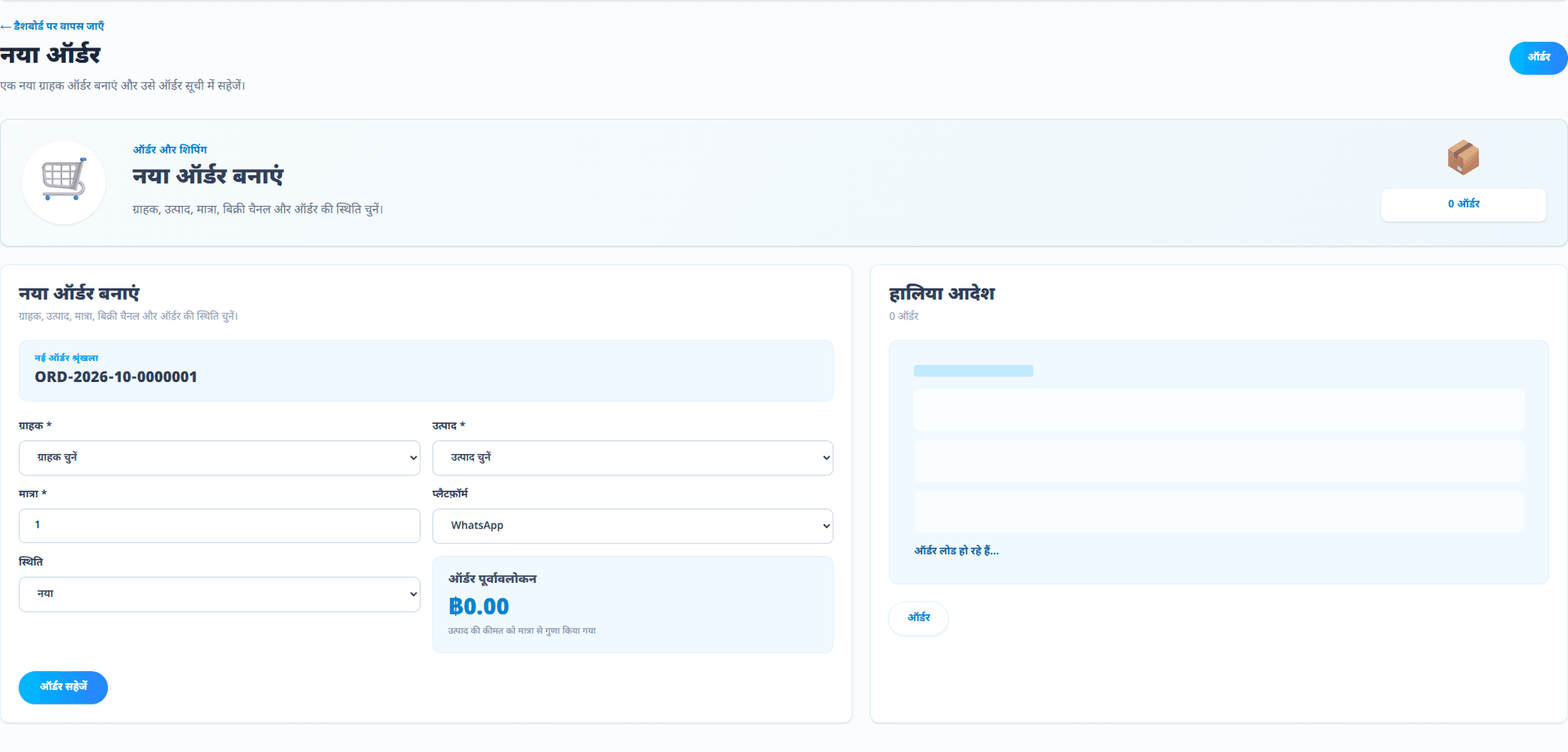
Task: Click the 0 ऑर्डर text under हालिया आदेश
Action: click(903, 316)
